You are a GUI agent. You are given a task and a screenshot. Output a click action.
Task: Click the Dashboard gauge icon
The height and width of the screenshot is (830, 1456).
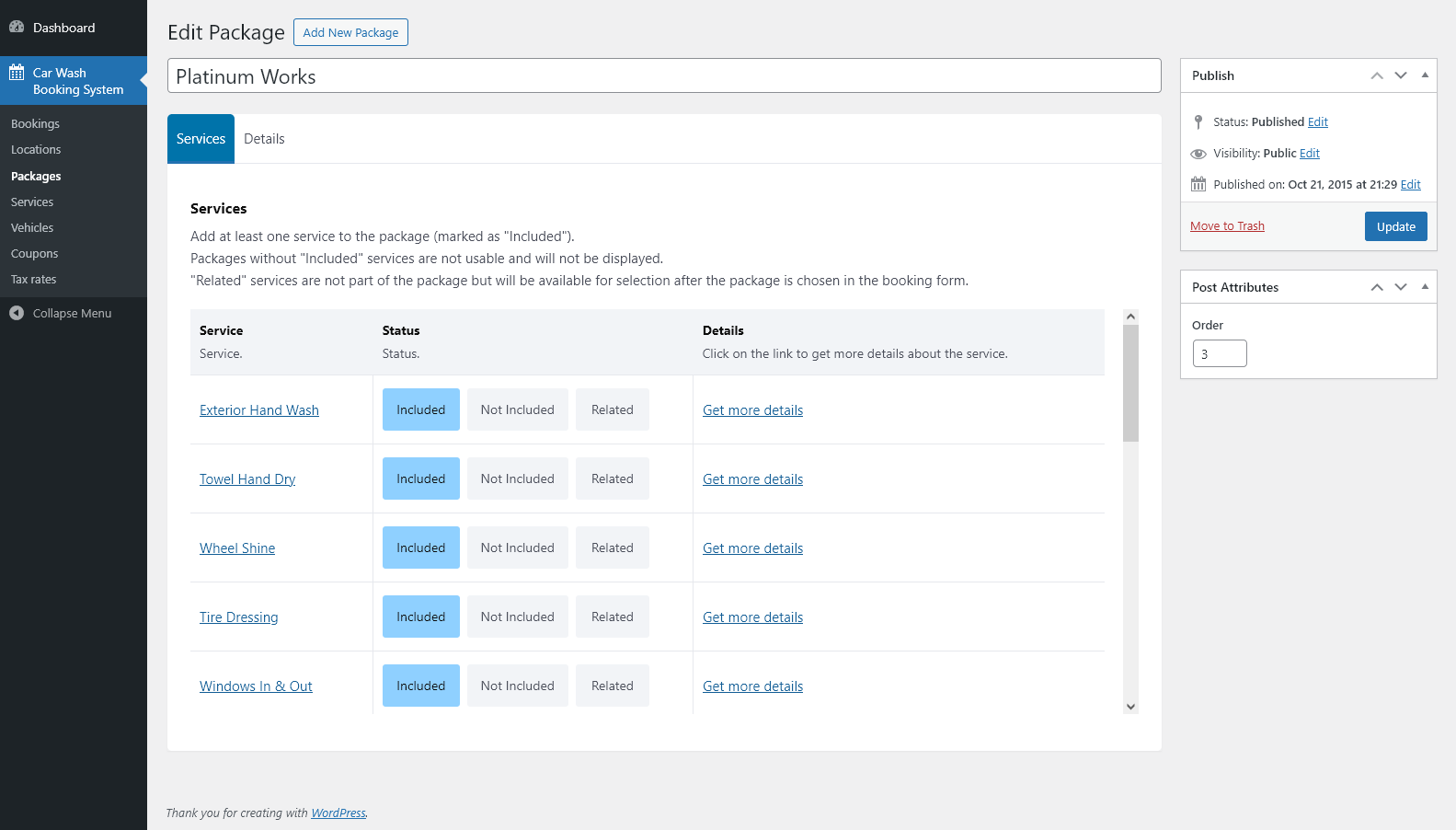click(17, 28)
